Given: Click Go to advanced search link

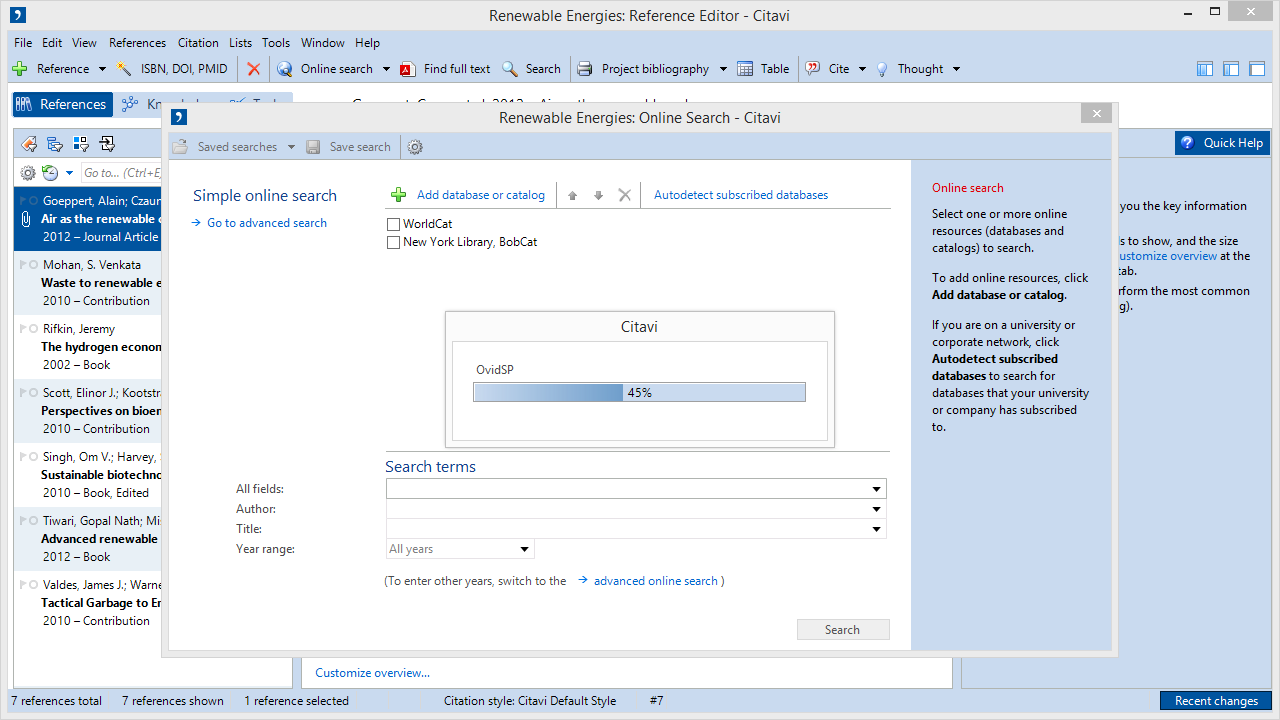Looking at the screenshot, I should click(267, 223).
